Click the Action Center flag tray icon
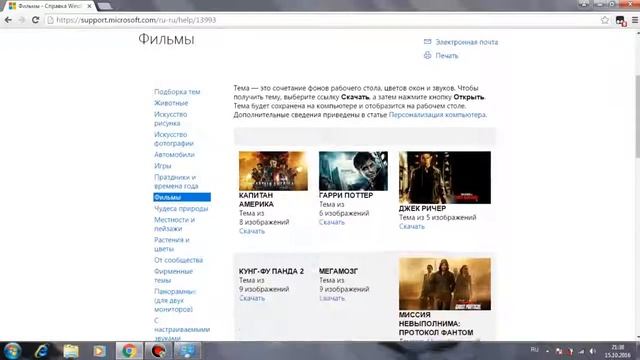640x360 pixels. coord(559,351)
